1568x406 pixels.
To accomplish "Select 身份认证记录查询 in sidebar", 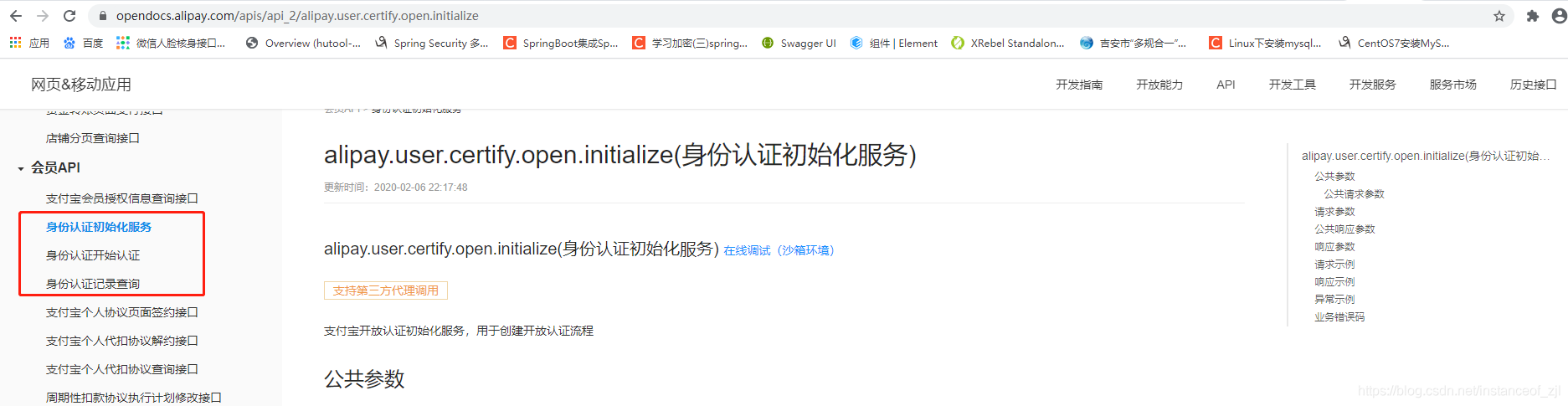I will tap(93, 284).
